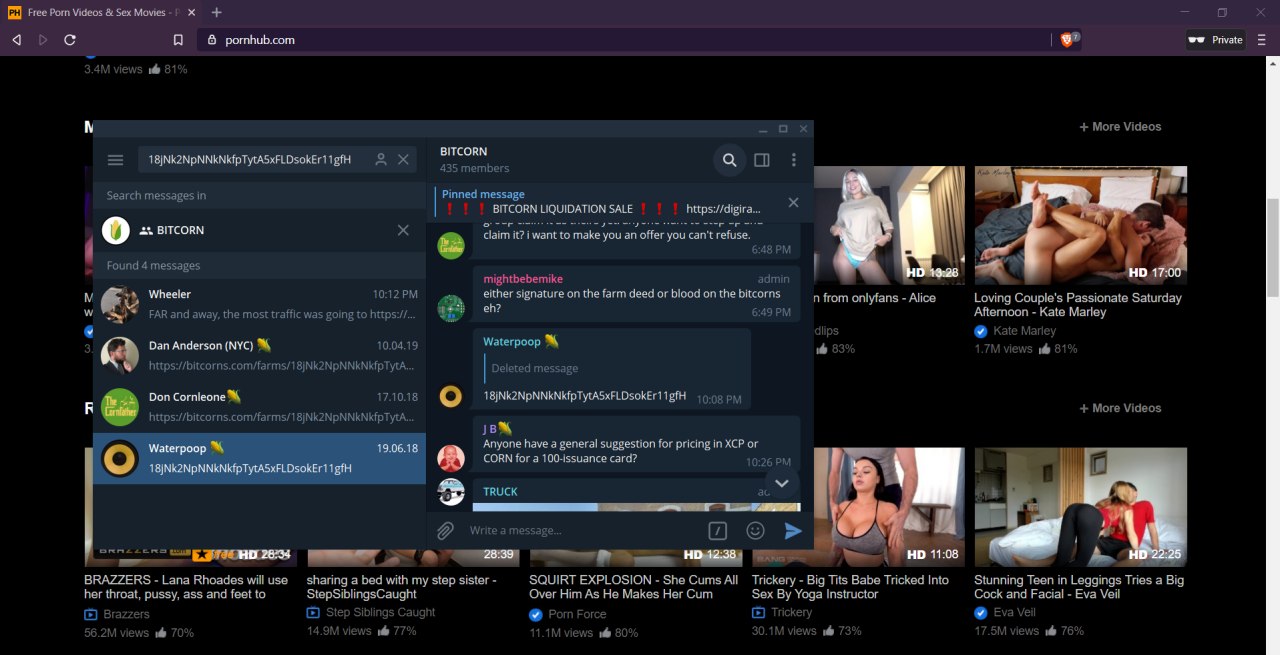This screenshot has height=655, width=1280.
Task: Click the '435 members' subtitle
Action: click(x=474, y=168)
